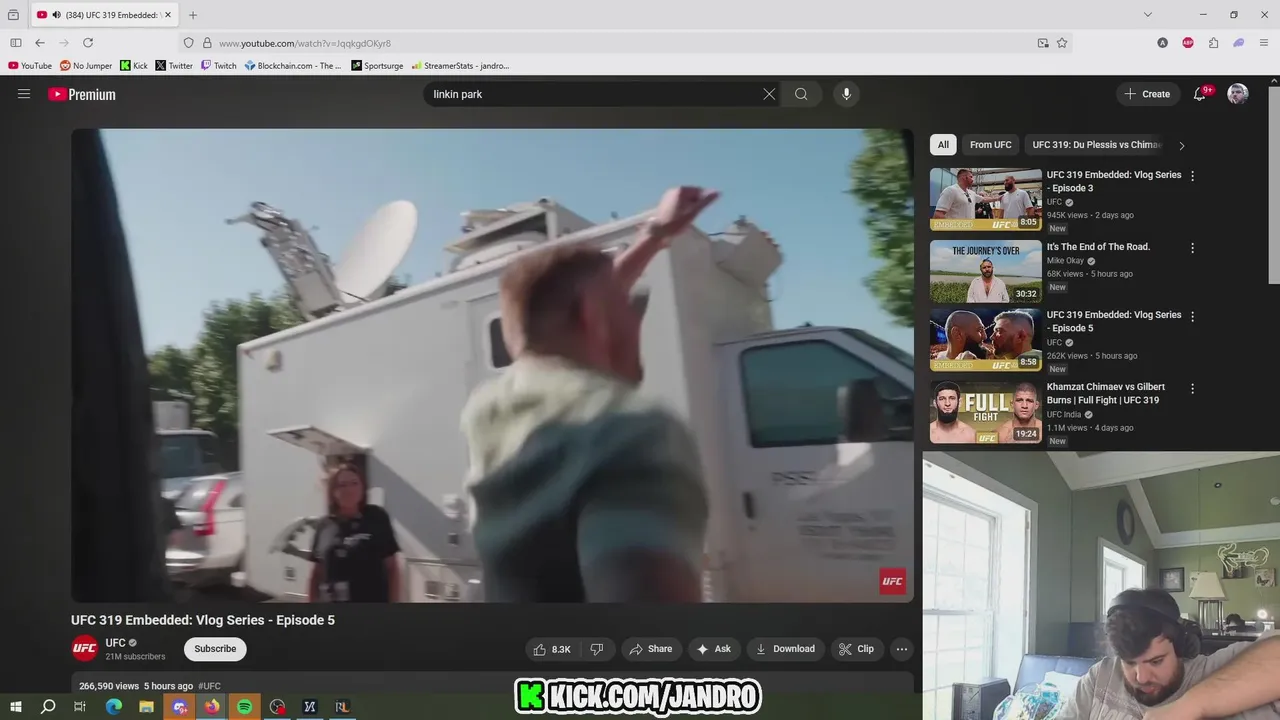The height and width of the screenshot is (720, 1280).
Task: Open the Sportsurge bookmark
Action: point(377,66)
